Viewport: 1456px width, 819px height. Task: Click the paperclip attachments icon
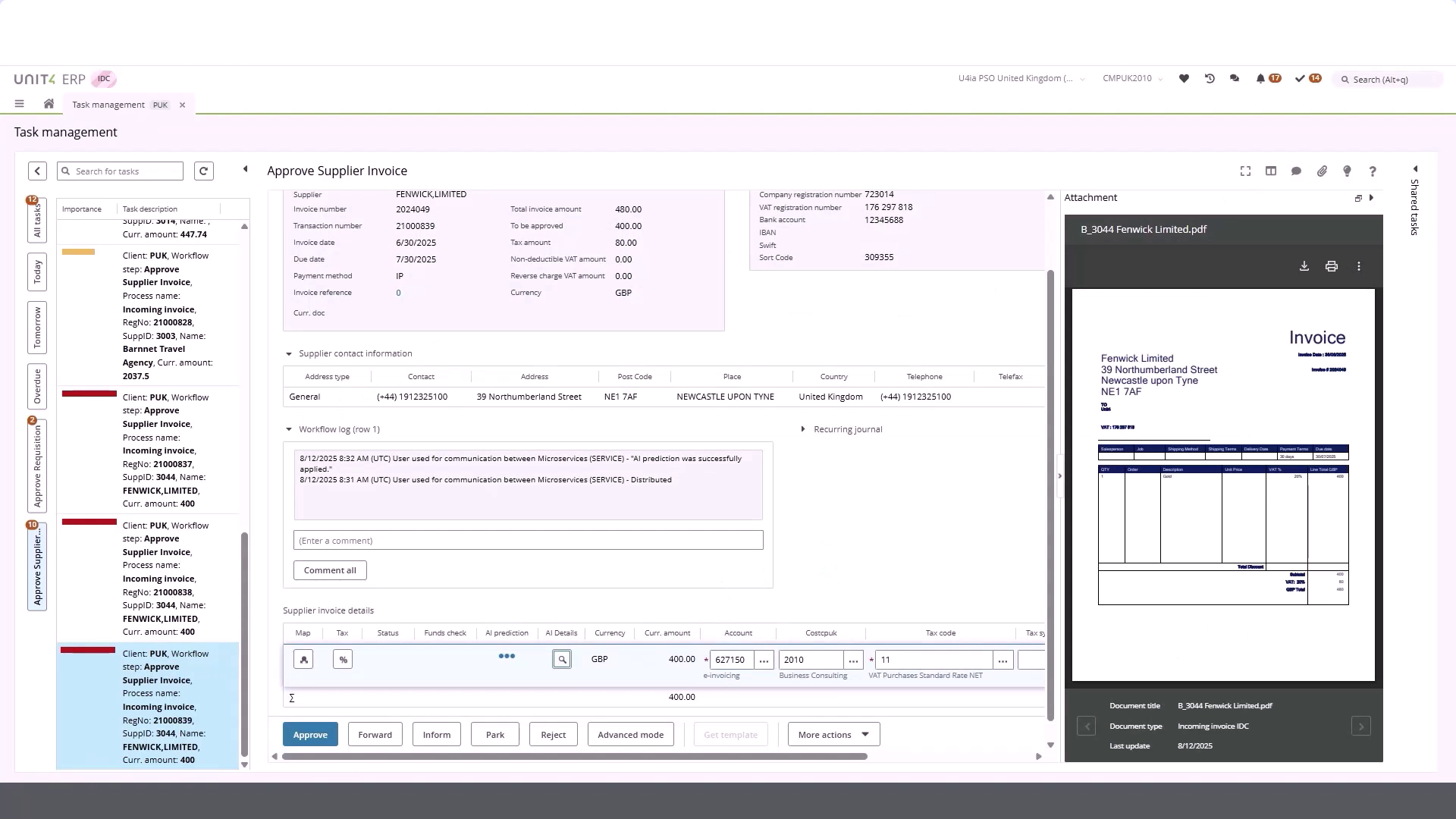(x=1322, y=171)
